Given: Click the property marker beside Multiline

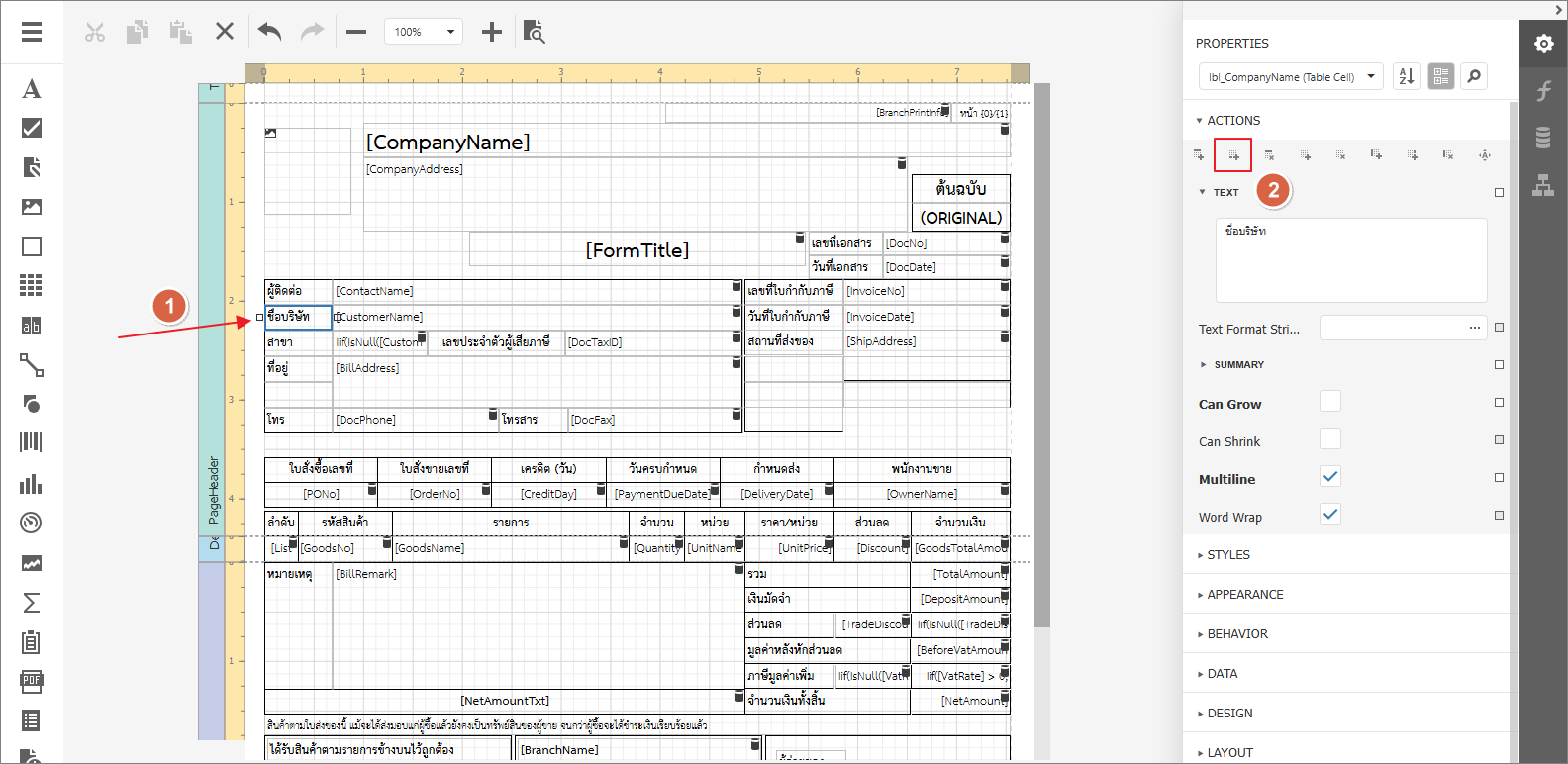Looking at the screenshot, I should pyautogui.click(x=1499, y=478).
